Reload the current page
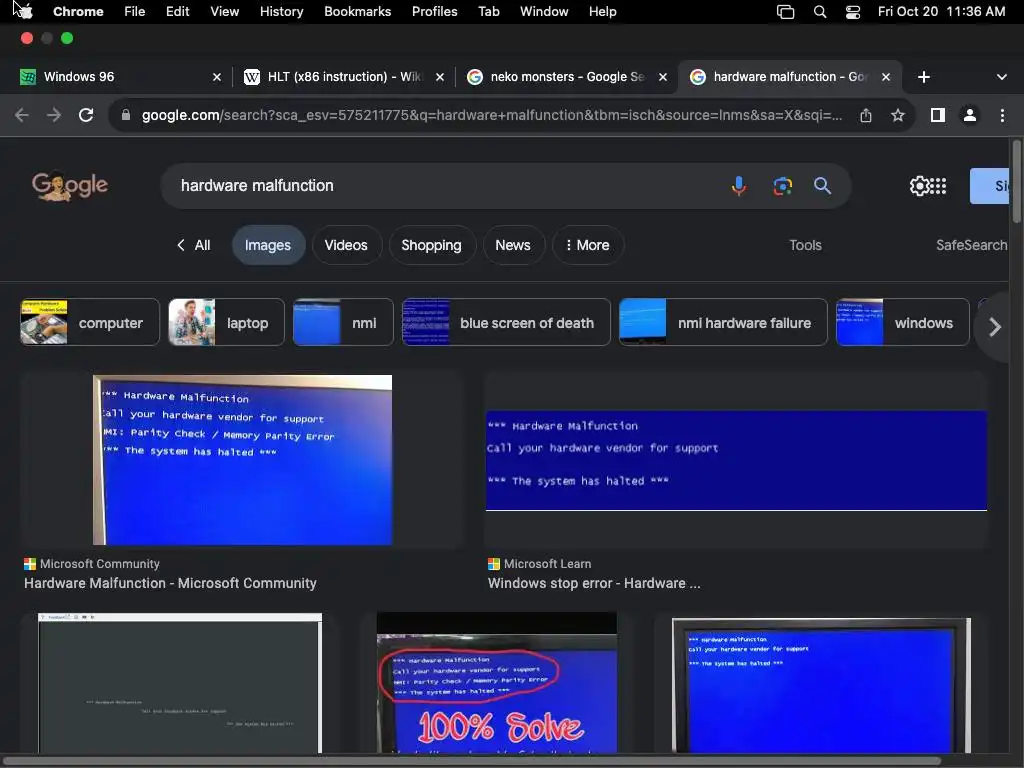The width and height of the screenshot is (1024, 768). tap(86, 116)
